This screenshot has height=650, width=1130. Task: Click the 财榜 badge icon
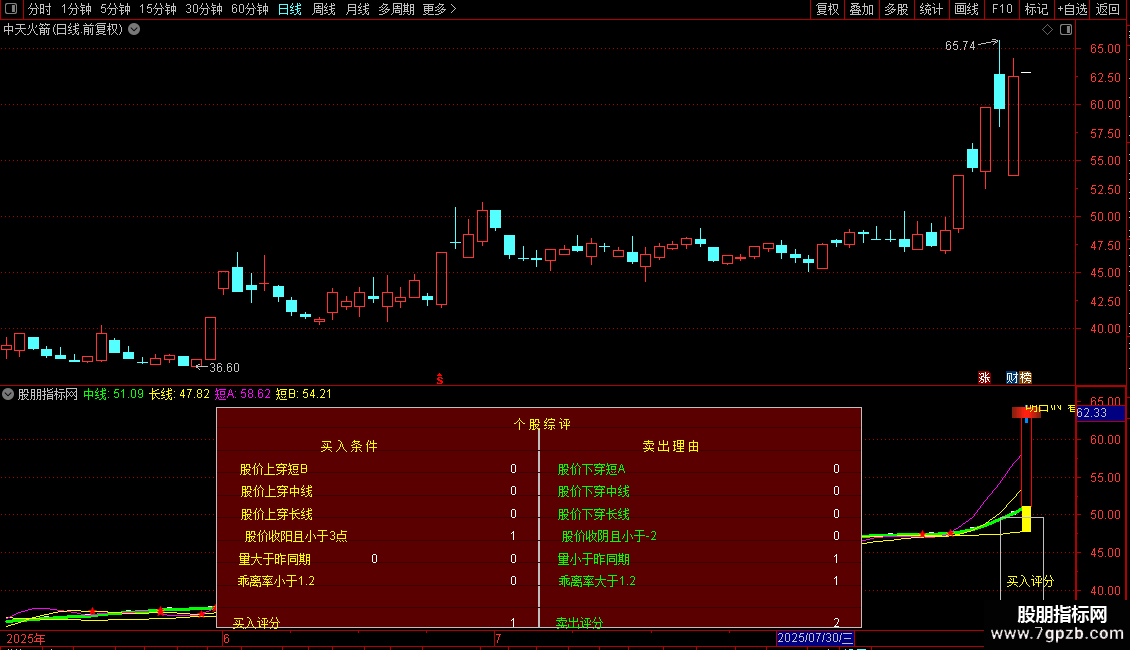click(1019, 378)
